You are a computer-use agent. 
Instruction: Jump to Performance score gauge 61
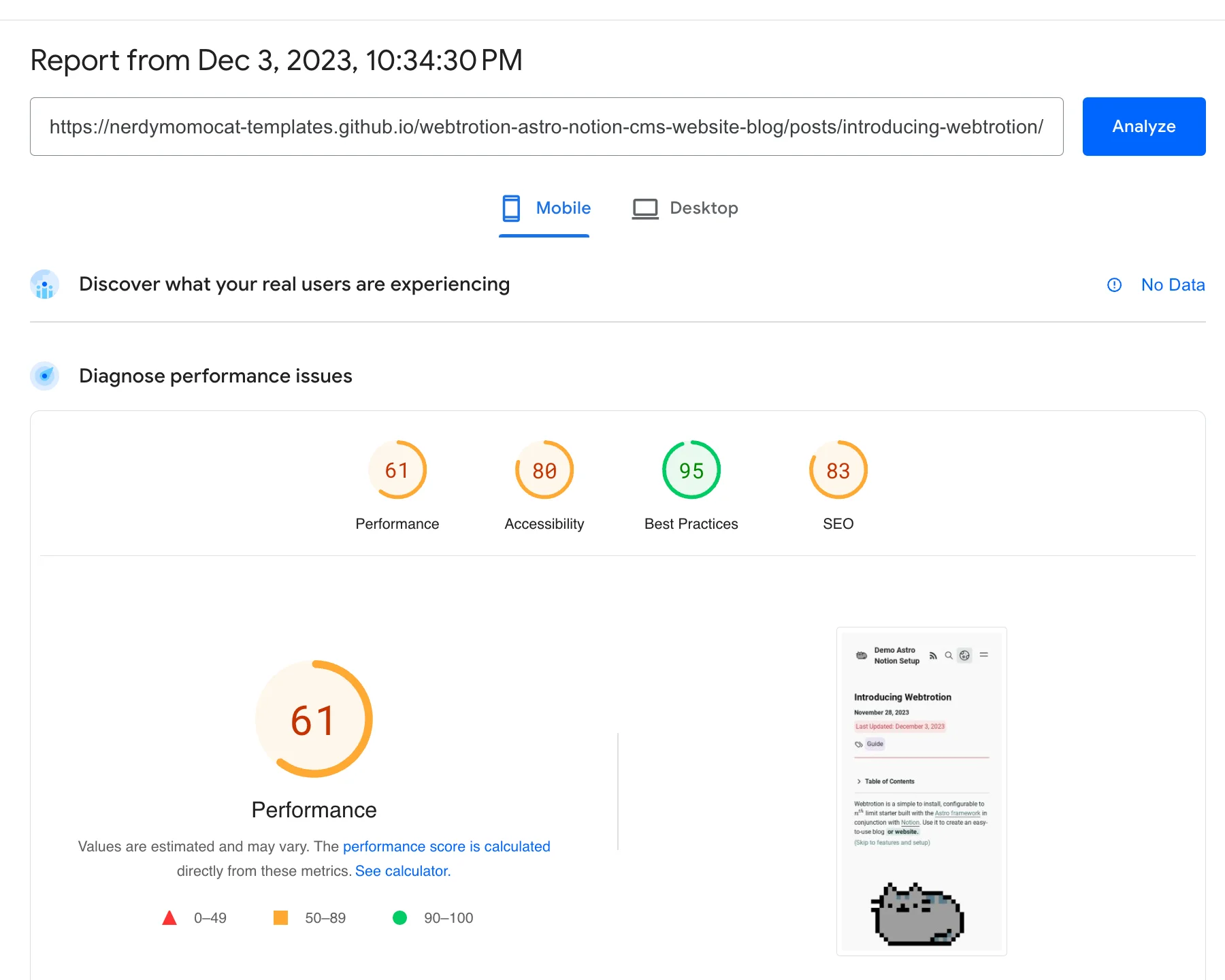pyautogui.click(x=397, y=470)
